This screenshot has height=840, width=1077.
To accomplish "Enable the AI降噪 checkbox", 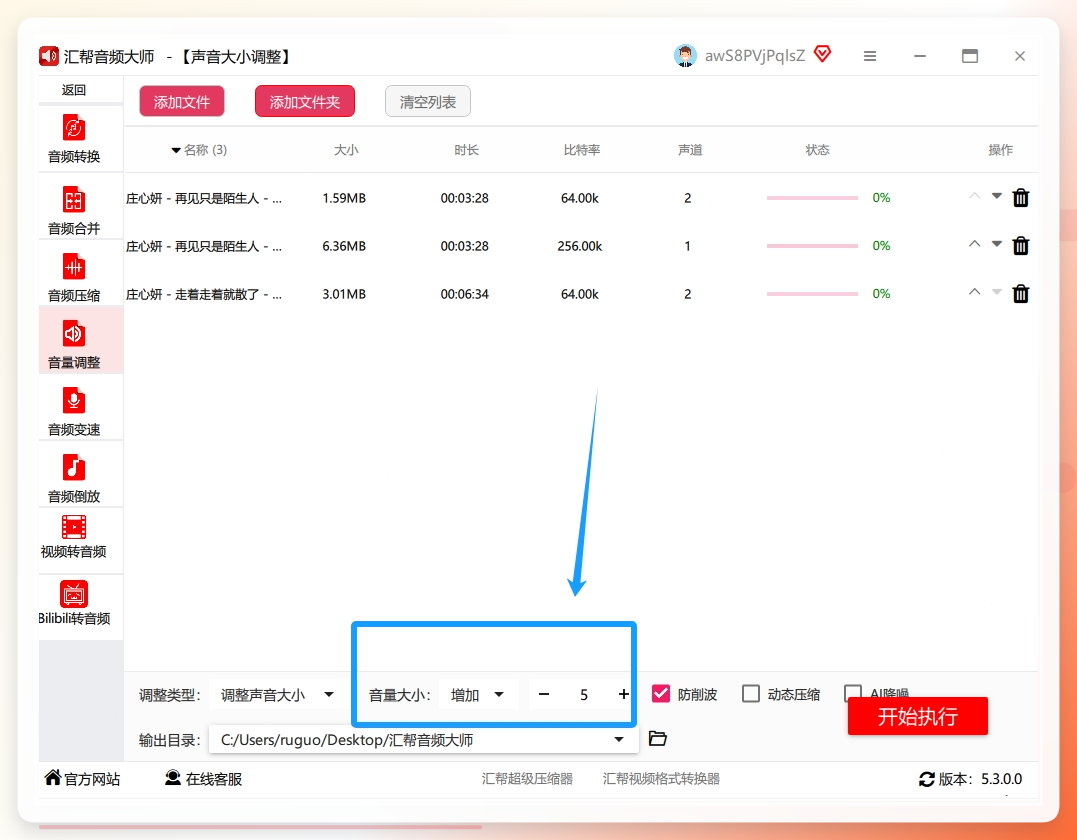I will point(852,692).
